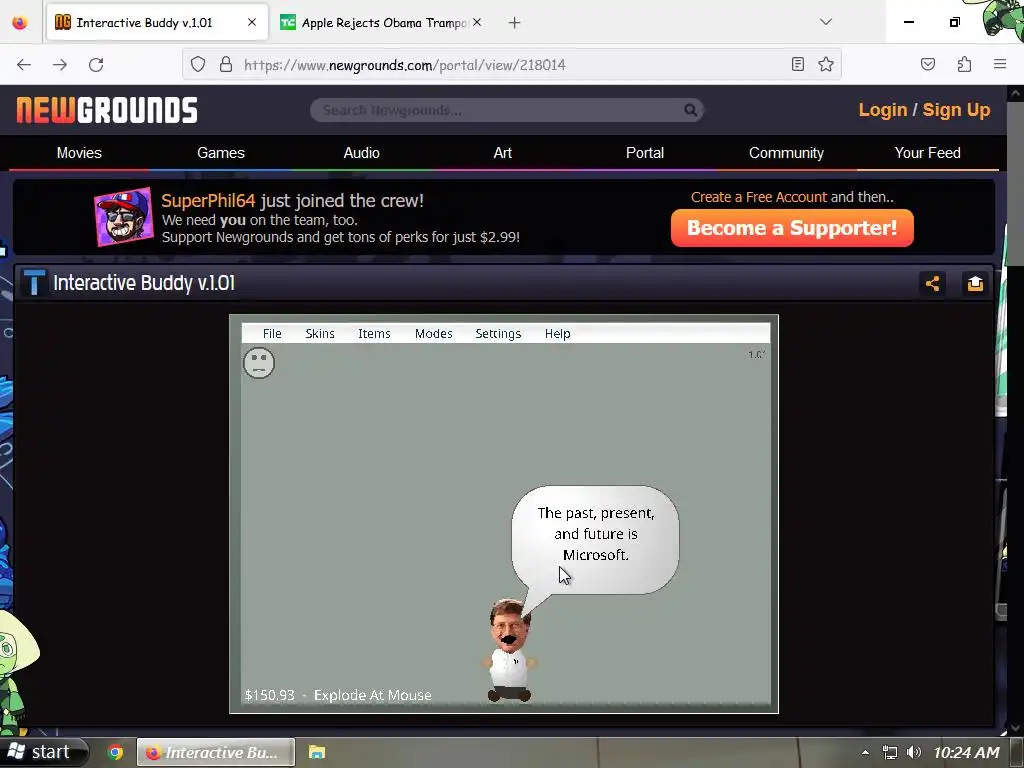The image size is (1024, 768).
Task: Open the Art section
Action: 503,153
